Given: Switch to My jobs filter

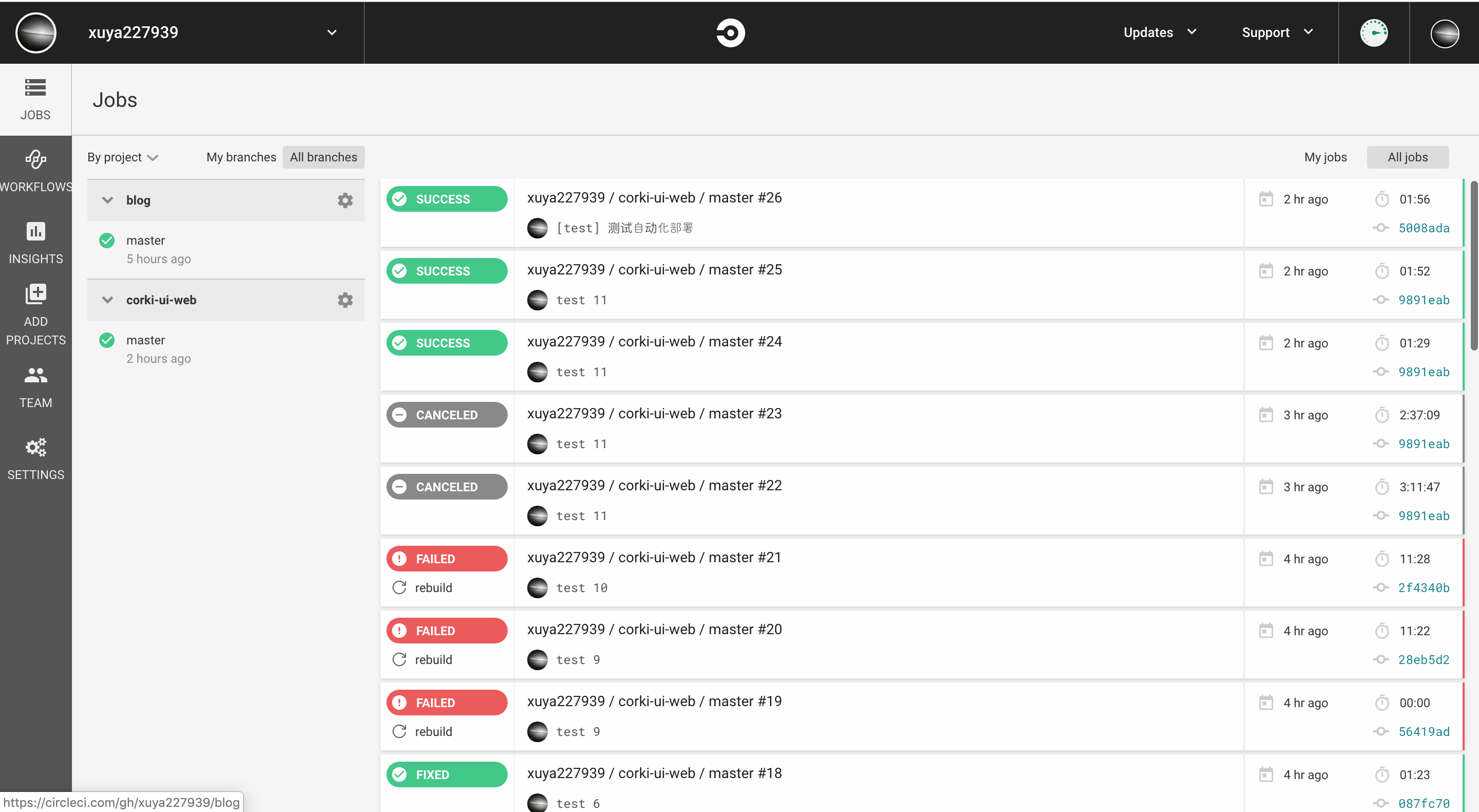Looking at the screenshot, I should click(1325, 157).
